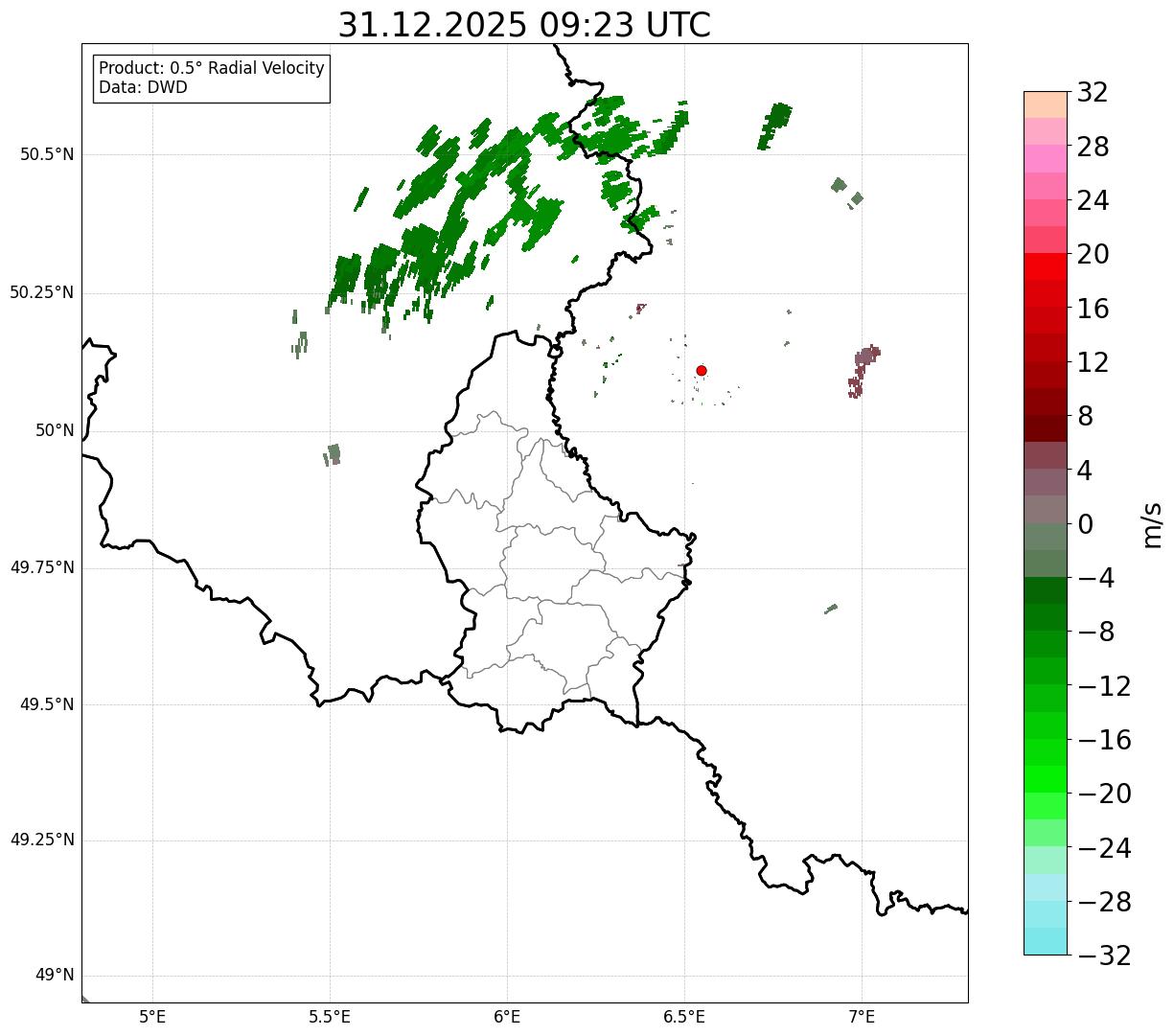Click the title '31.12.2025 09:23 UTC'
This screenshot has height=1036, width=1174.
pyautogui.click(x=524, y=25)
